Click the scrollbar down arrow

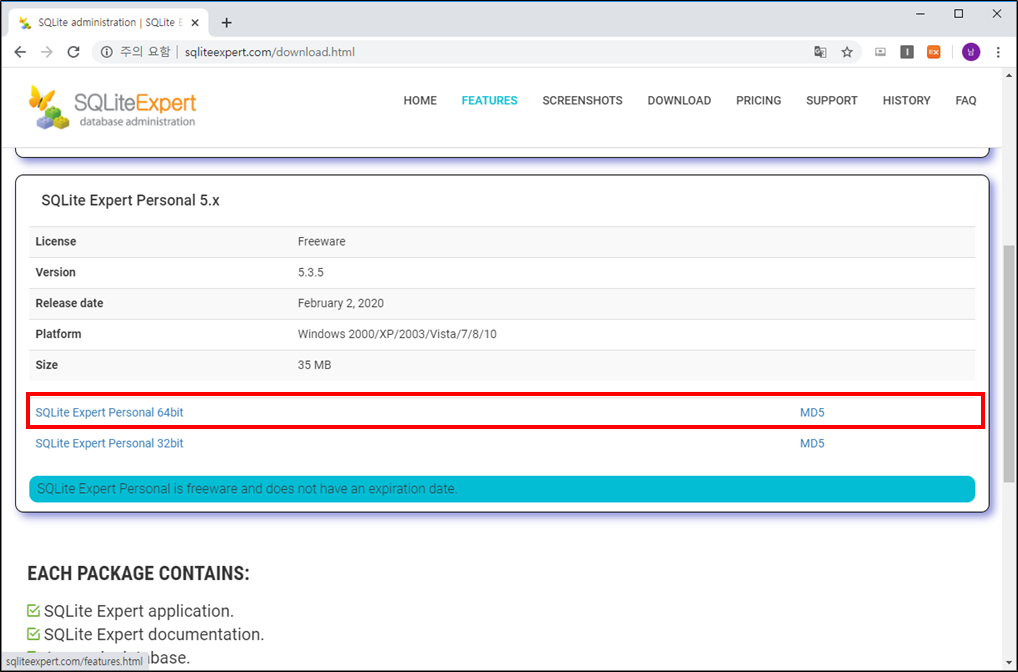tap(1009, 663)
